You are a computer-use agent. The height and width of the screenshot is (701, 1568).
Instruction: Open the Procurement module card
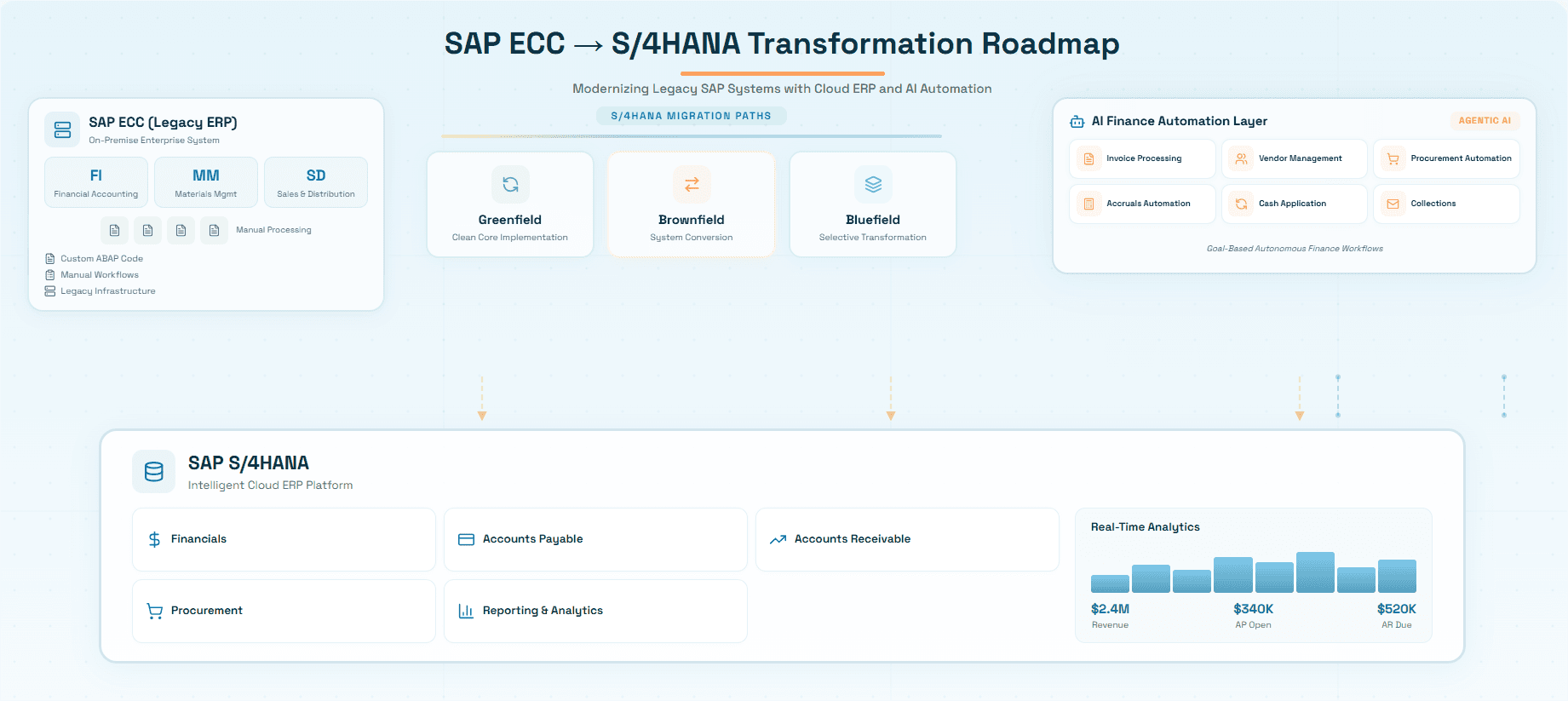pos(284,611)
